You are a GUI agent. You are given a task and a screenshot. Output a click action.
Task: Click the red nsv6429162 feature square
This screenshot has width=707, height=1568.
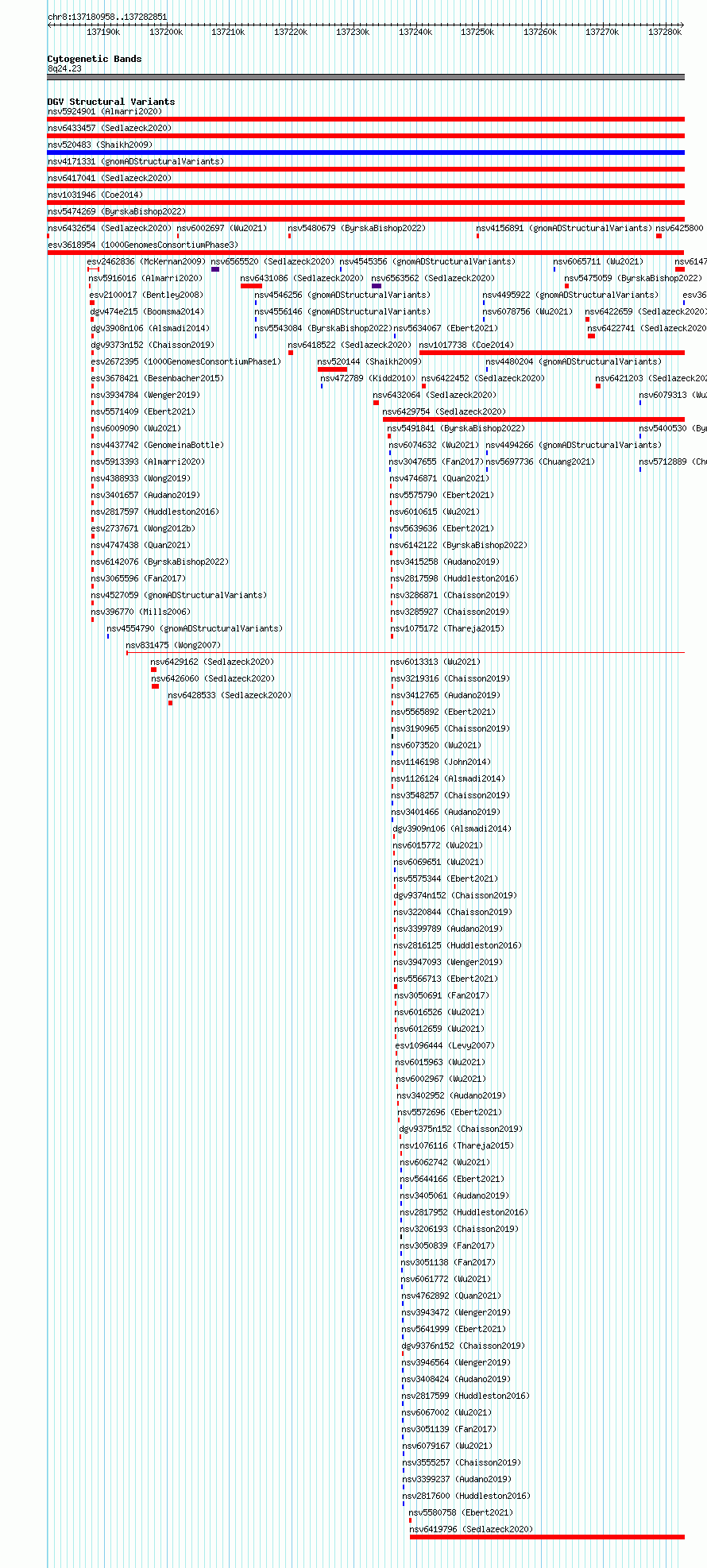pyautogui.click(x=154, y=670)
